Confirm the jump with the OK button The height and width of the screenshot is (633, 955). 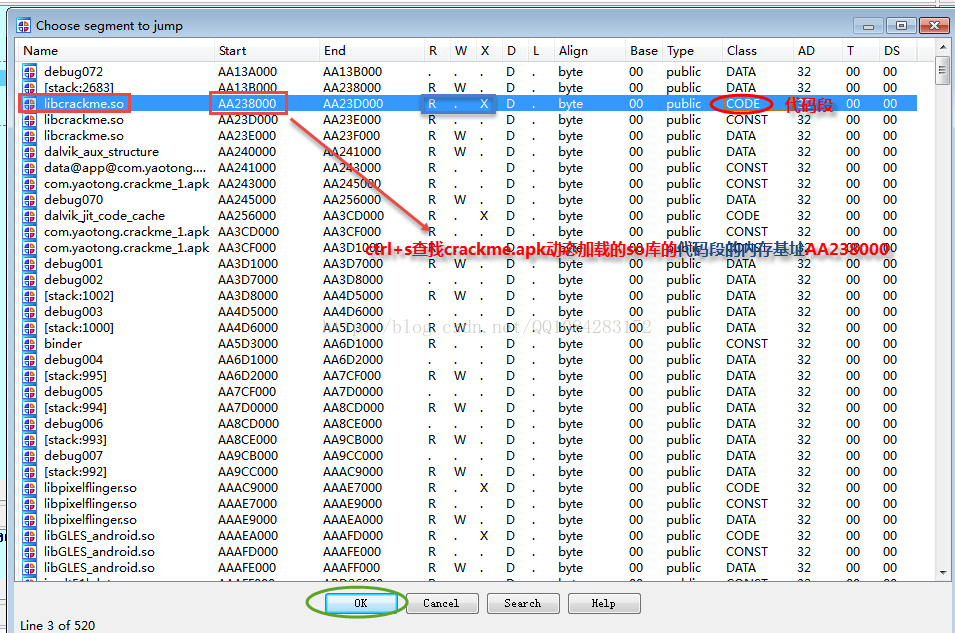pos(361,603)
